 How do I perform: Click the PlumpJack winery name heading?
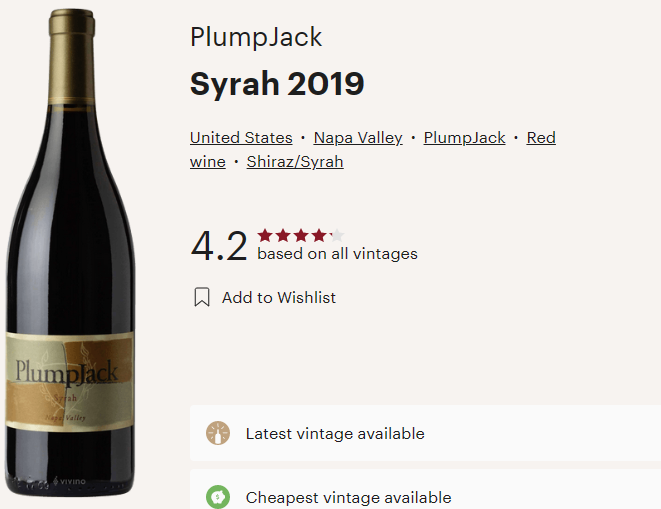click(256, 38)
